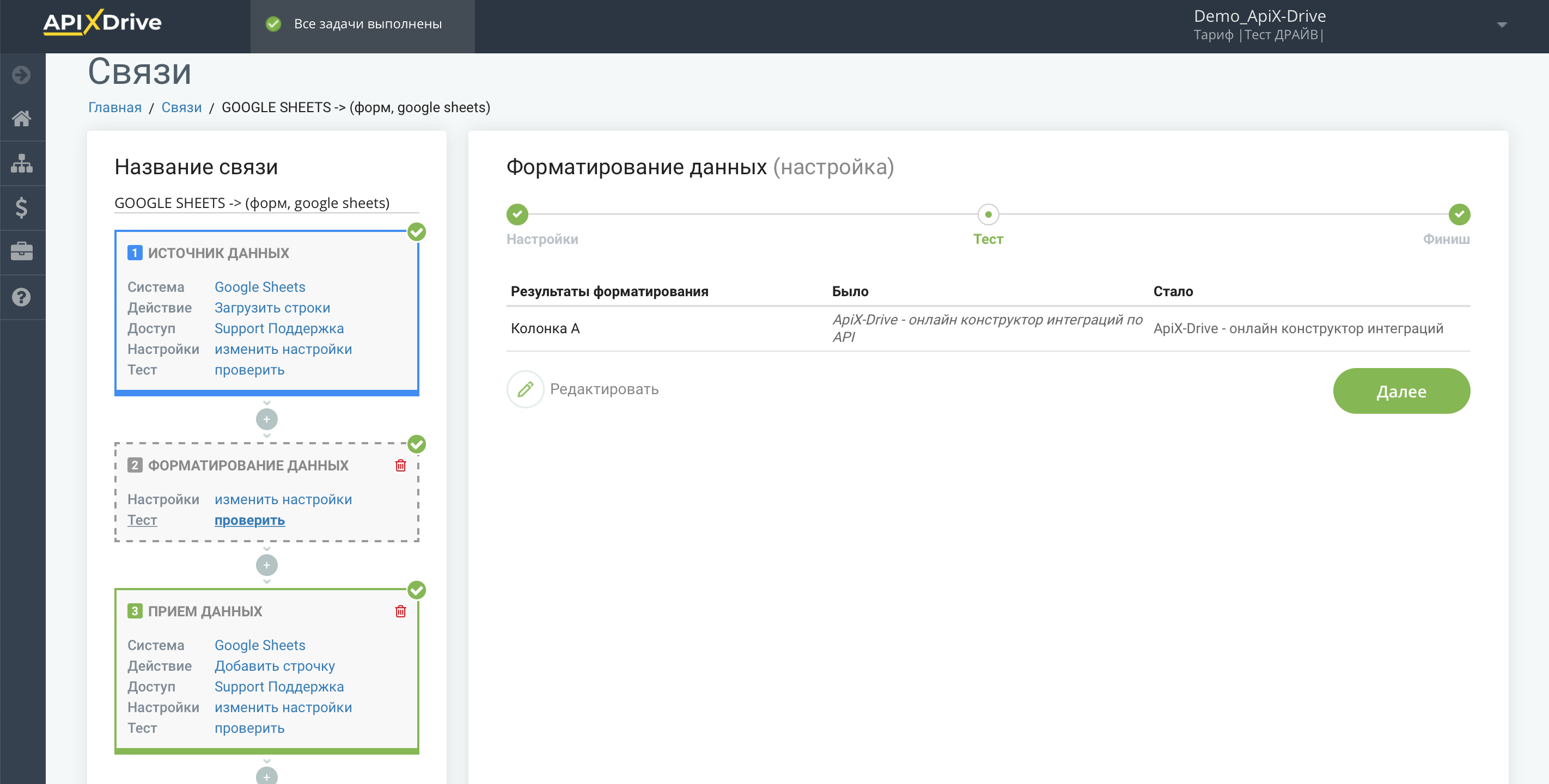Click изменить настройки in ПРИЕМ ДАННЫХ block
Screen dimensions: 1549x784
tap(283, 707)
